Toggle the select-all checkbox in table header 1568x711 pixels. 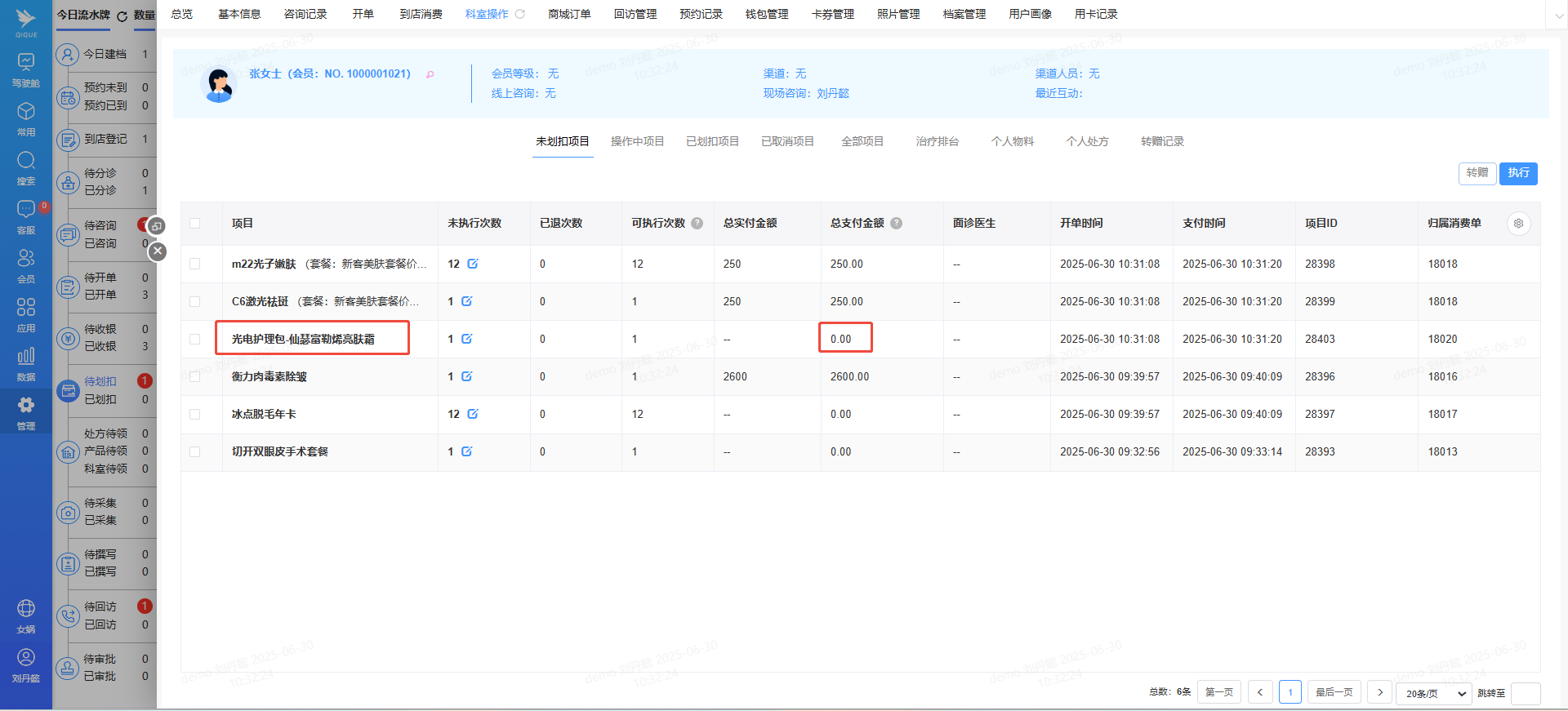coord(194,224)
